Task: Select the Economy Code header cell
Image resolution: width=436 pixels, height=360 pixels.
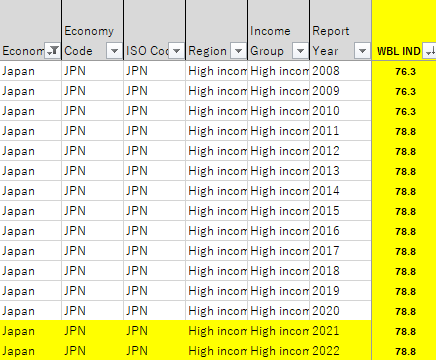Action: [x=93, y=30]
